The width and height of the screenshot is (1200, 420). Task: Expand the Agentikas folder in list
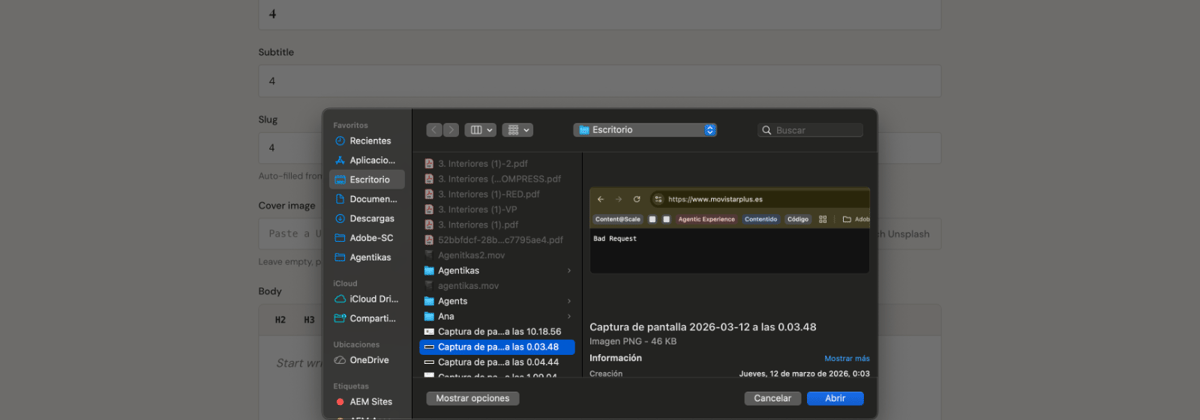tap(569, 270)
